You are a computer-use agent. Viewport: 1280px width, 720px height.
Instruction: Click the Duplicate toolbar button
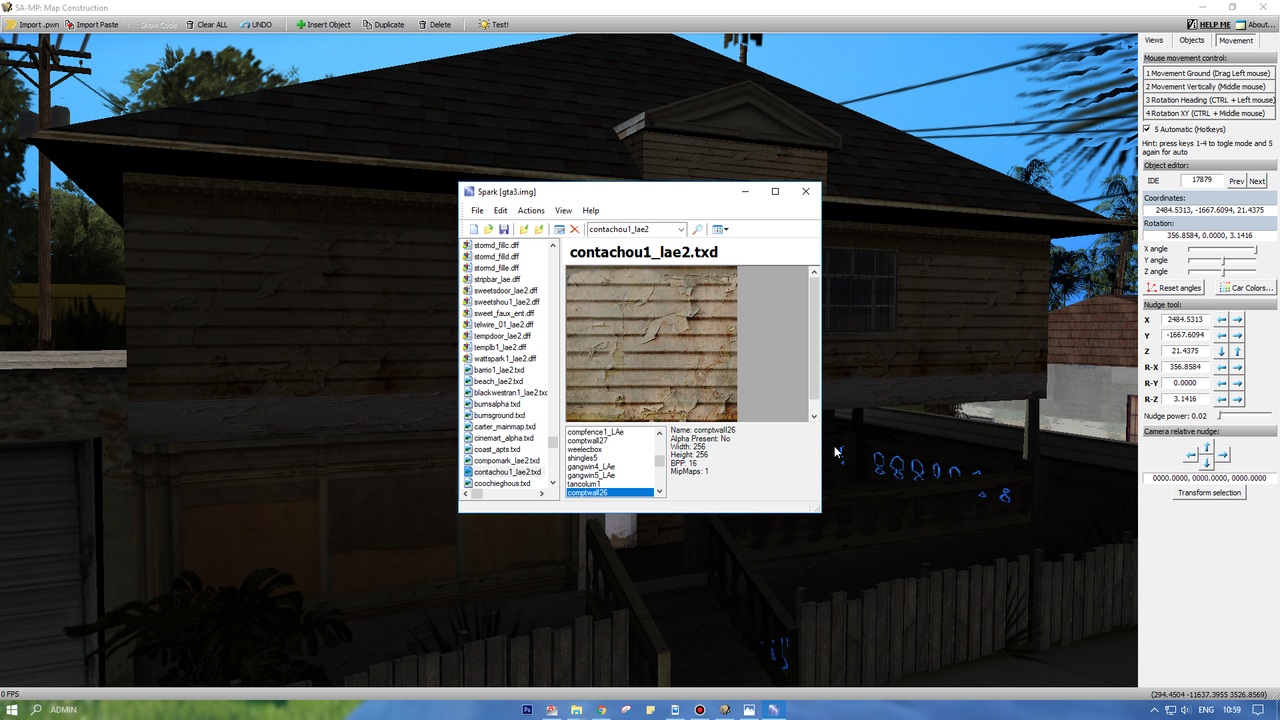pyautogui.click(x=383, y=24)
